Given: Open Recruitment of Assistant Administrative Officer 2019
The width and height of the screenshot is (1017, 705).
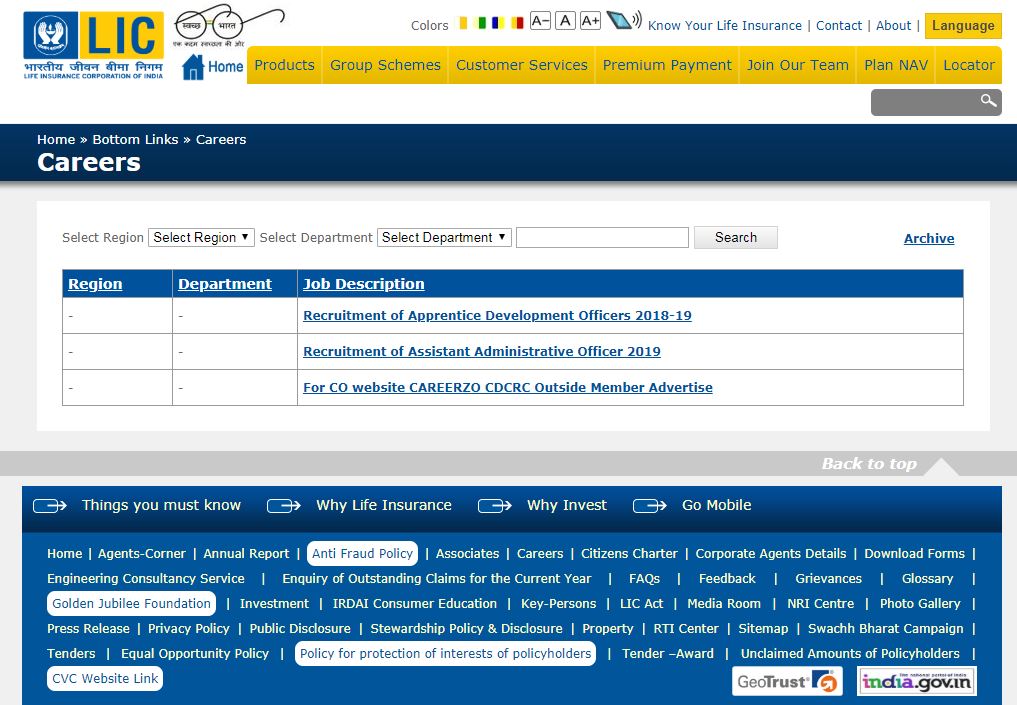Looking at the screenshot, I should click(x=482, y=352).
